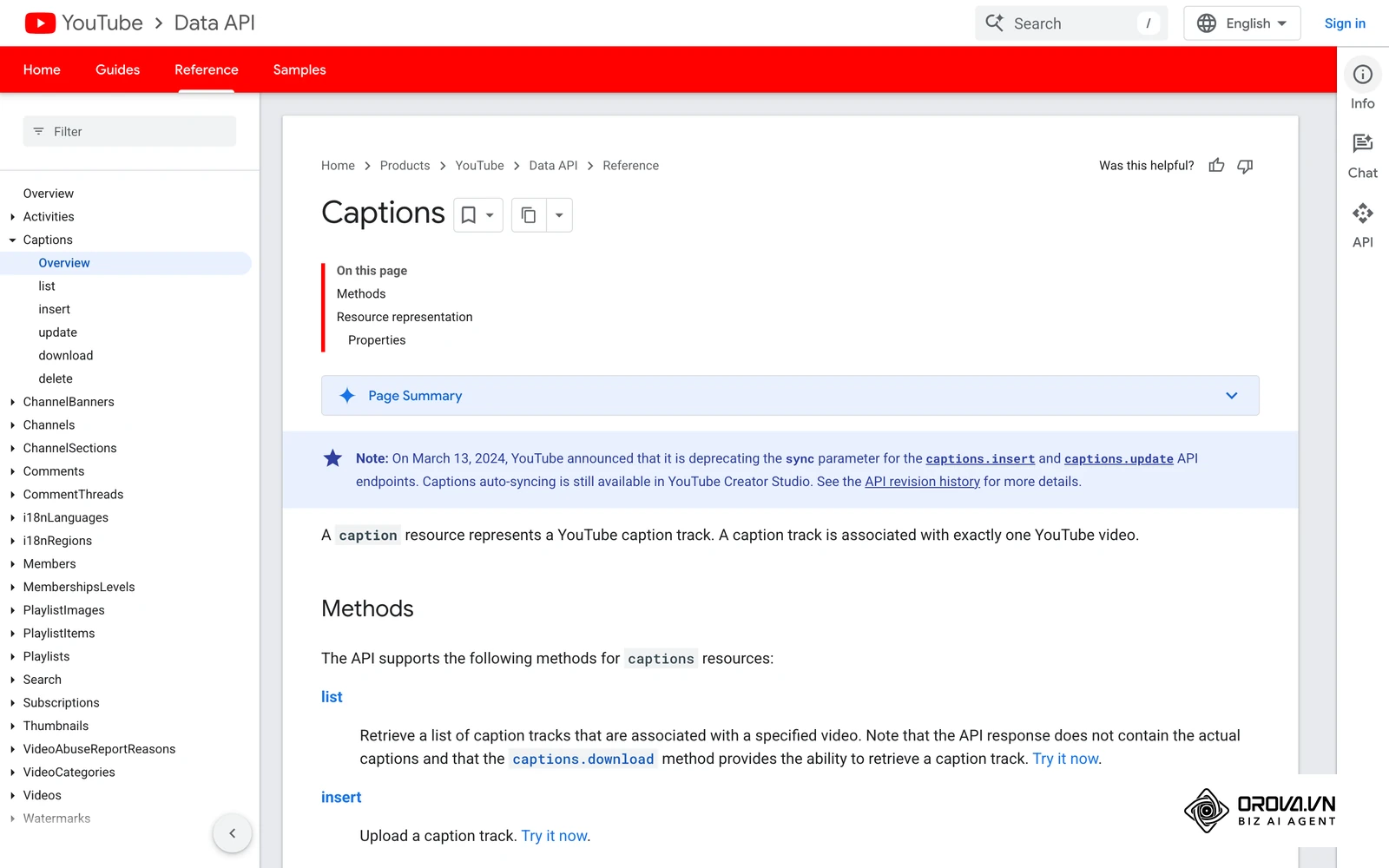Click the YouTube logo icon
1389x868 pixels.
40,23
